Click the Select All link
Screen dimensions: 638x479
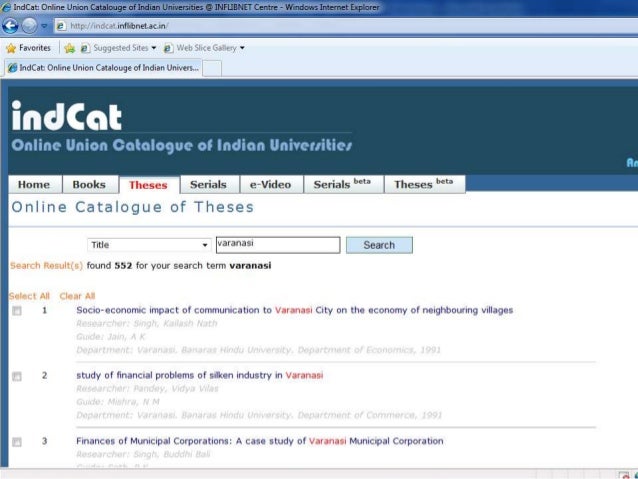29,296
